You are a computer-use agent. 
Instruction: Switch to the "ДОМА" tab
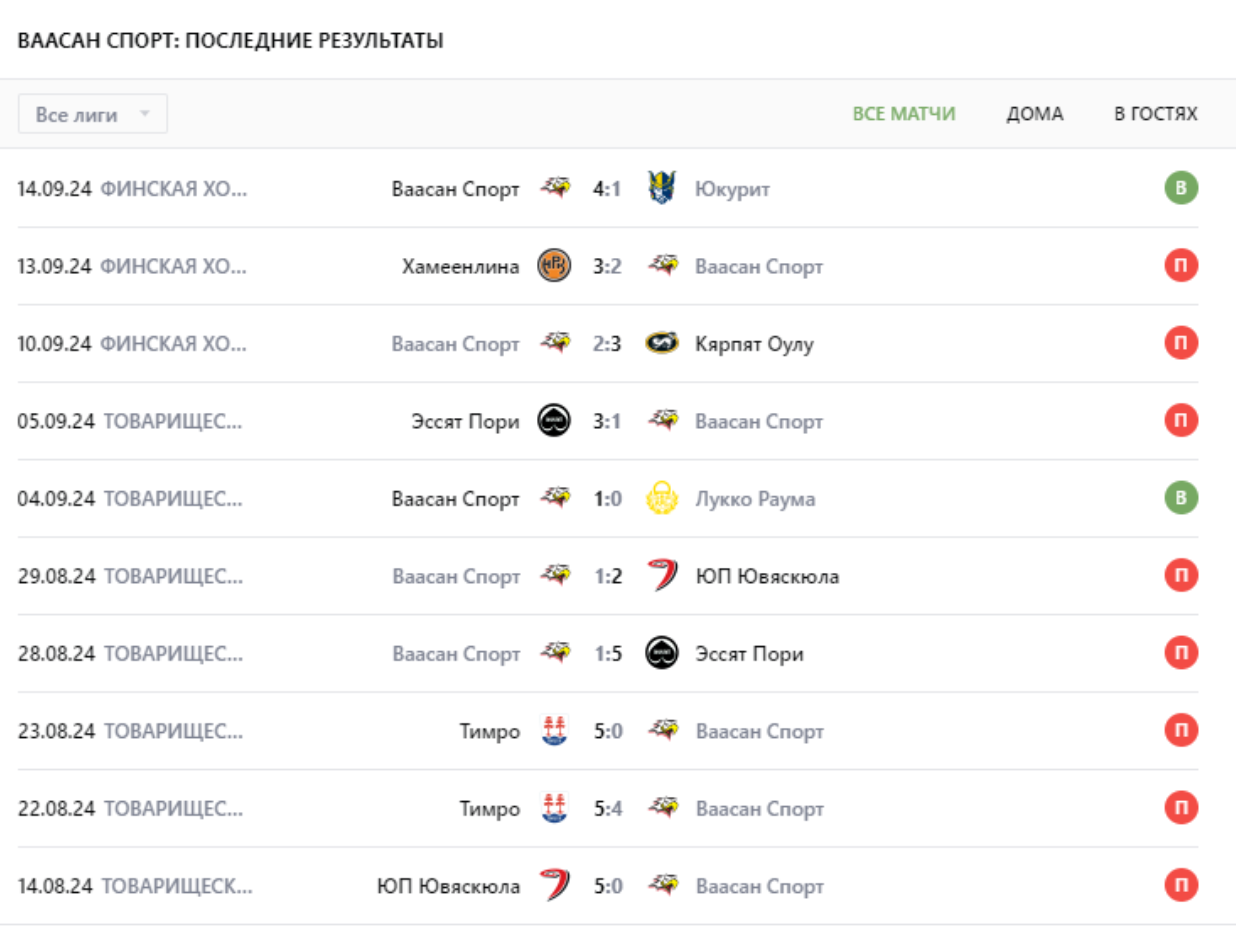(1034, 114)
